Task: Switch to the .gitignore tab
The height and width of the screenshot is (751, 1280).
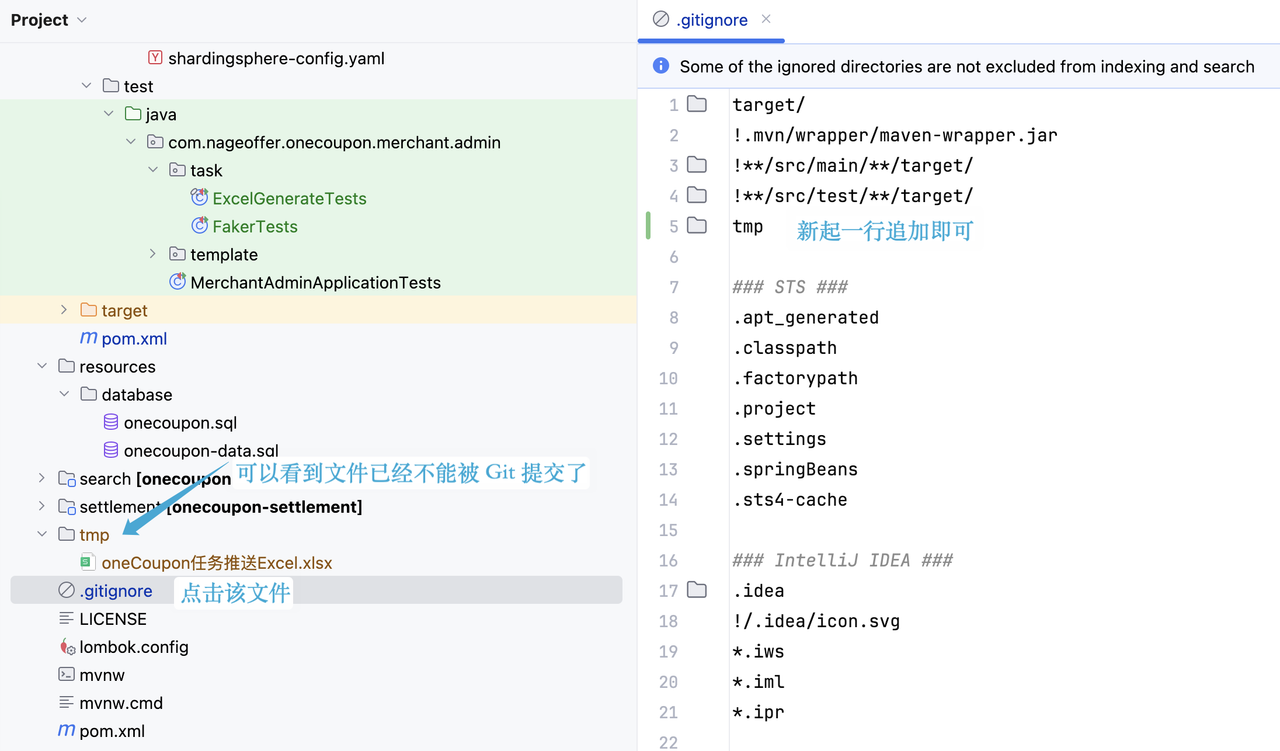Action: coord(712,19)
